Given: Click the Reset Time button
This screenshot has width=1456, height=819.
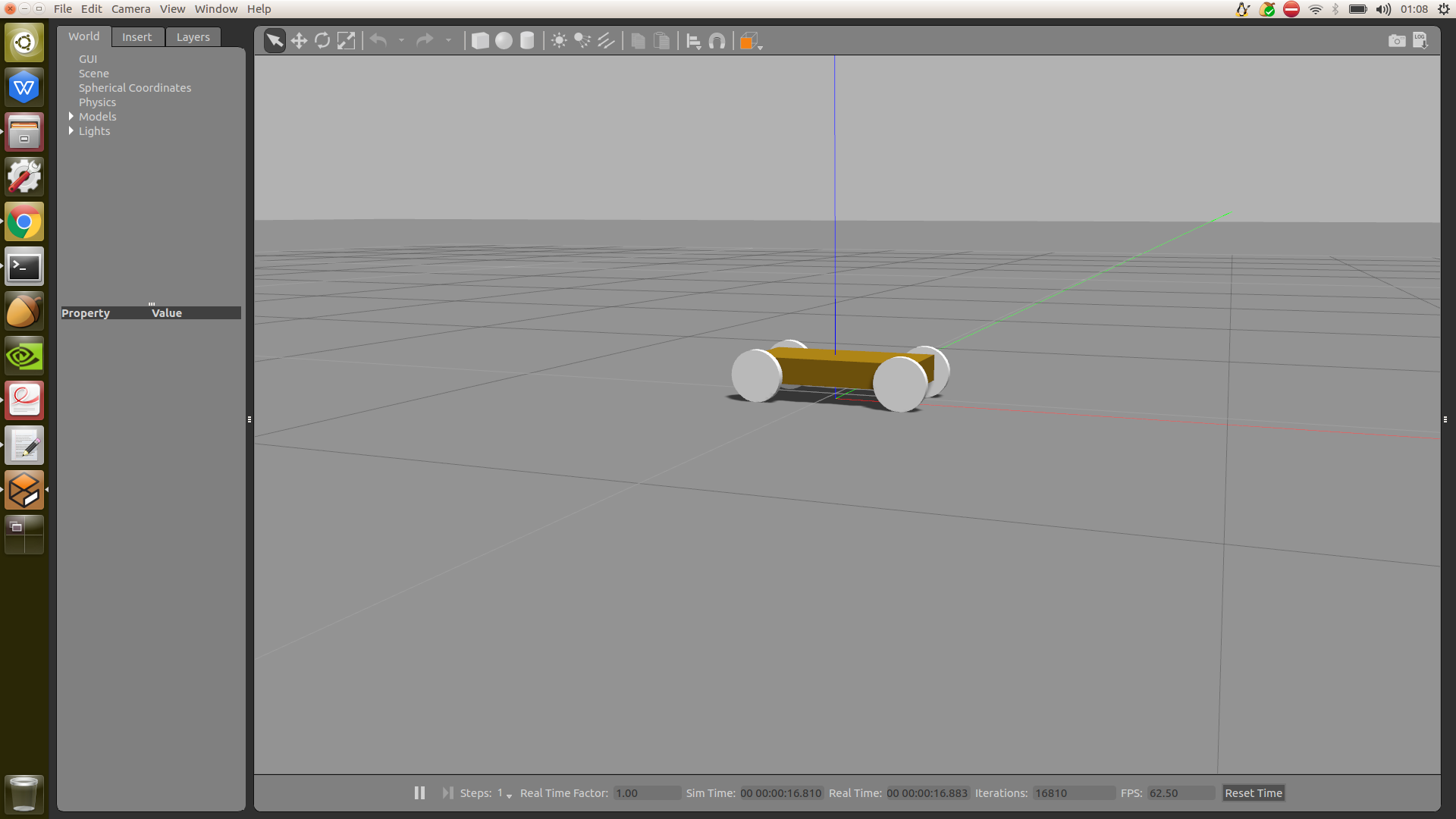Looking at the screenshot, I should 1253,793.
